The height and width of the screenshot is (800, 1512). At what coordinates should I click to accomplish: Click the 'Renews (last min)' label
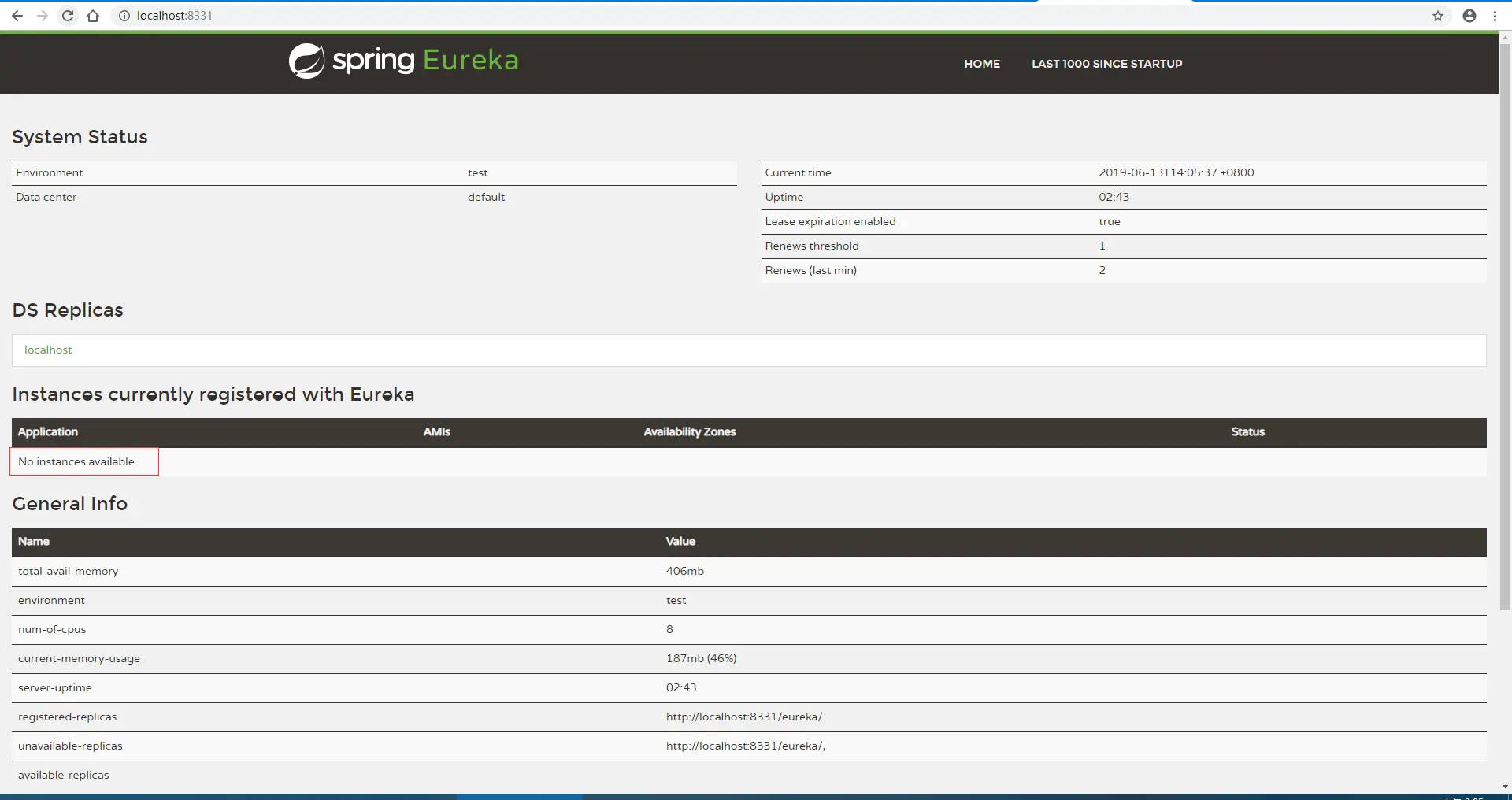pos(811,271)
